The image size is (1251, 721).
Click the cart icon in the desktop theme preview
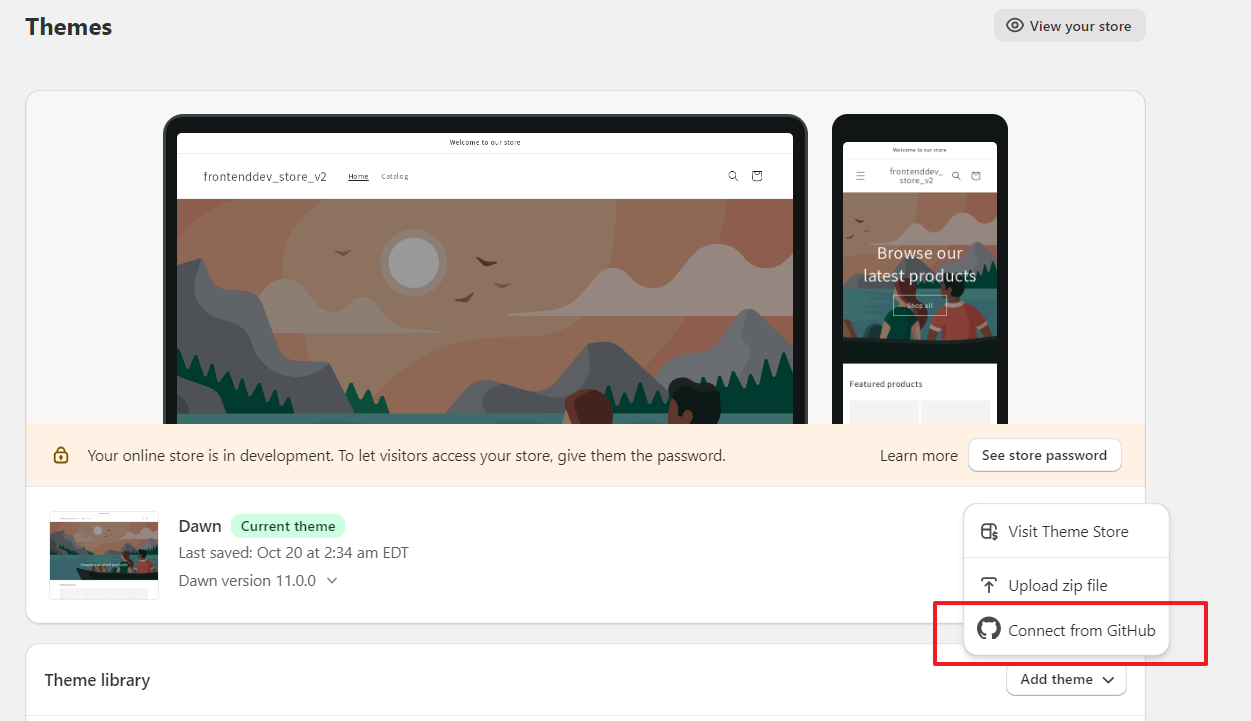point(757,175)
